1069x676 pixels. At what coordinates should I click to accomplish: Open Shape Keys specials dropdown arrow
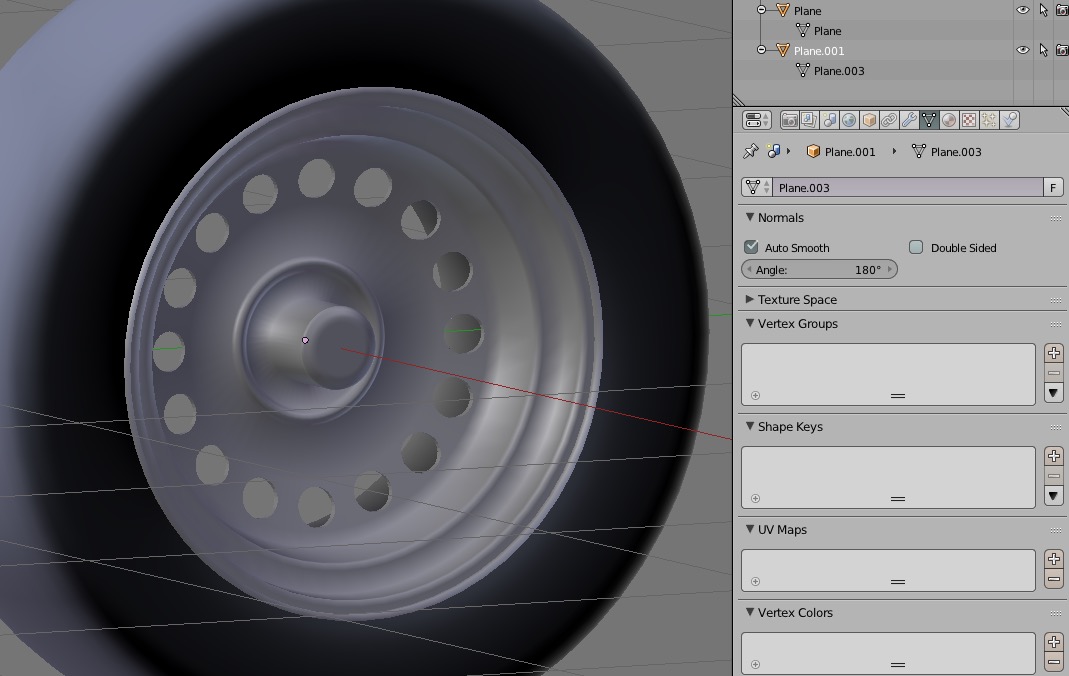(1053, 496)
